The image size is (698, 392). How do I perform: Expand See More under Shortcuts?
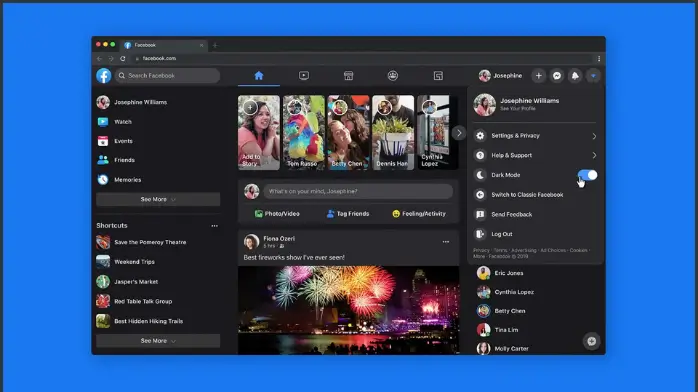158,341
